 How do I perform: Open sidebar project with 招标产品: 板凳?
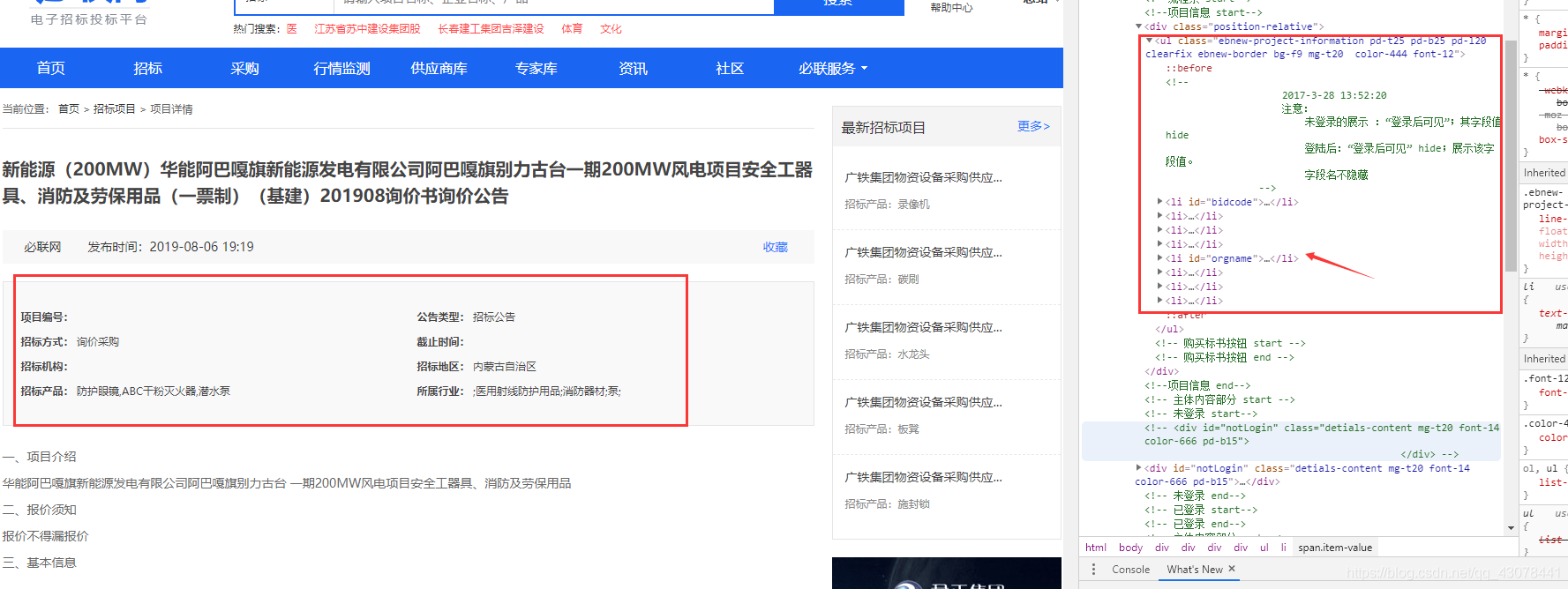[x=923, y=402]
